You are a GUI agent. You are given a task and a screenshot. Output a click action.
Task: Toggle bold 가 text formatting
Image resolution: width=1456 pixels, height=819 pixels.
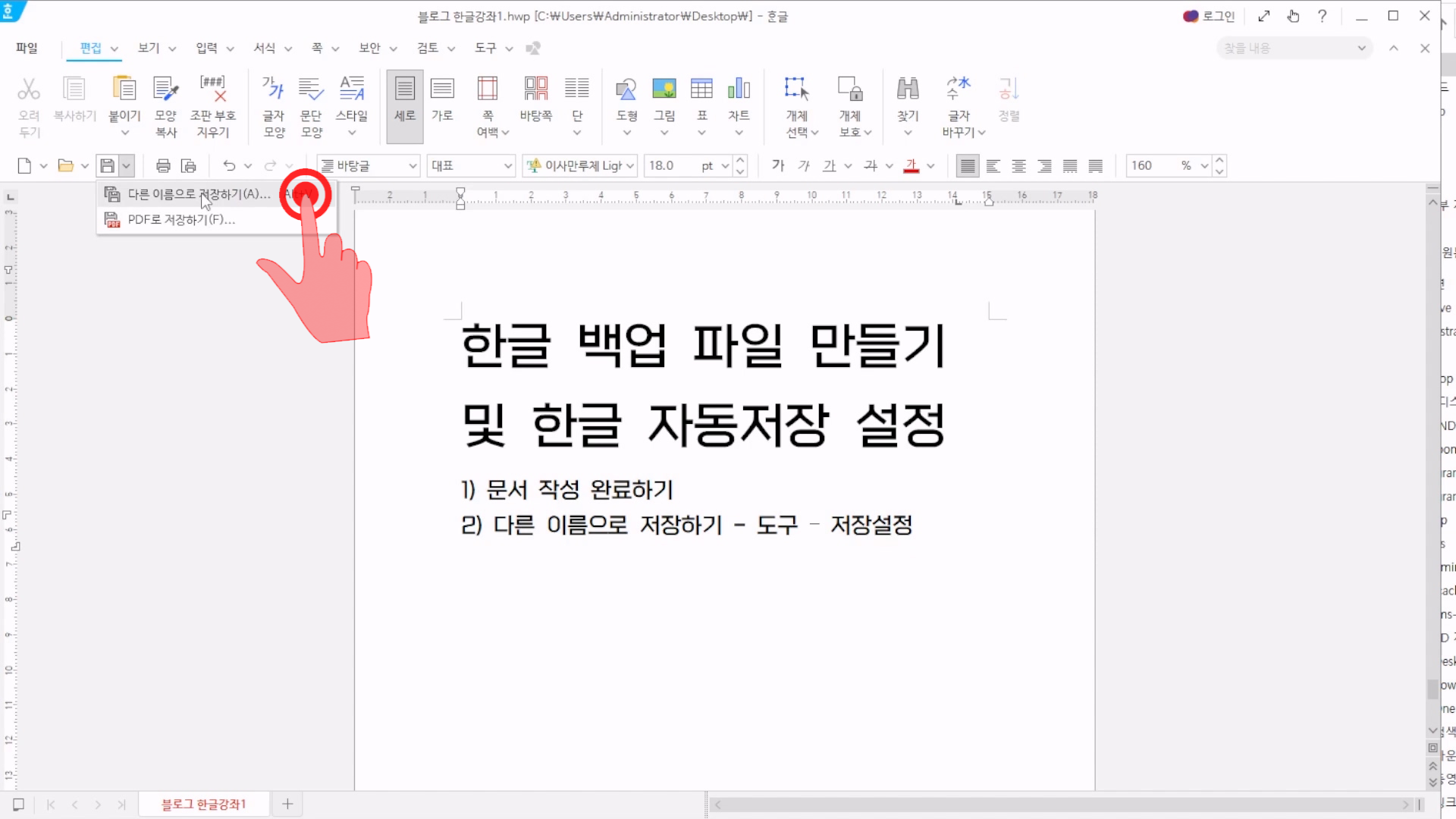coord(778,165)
